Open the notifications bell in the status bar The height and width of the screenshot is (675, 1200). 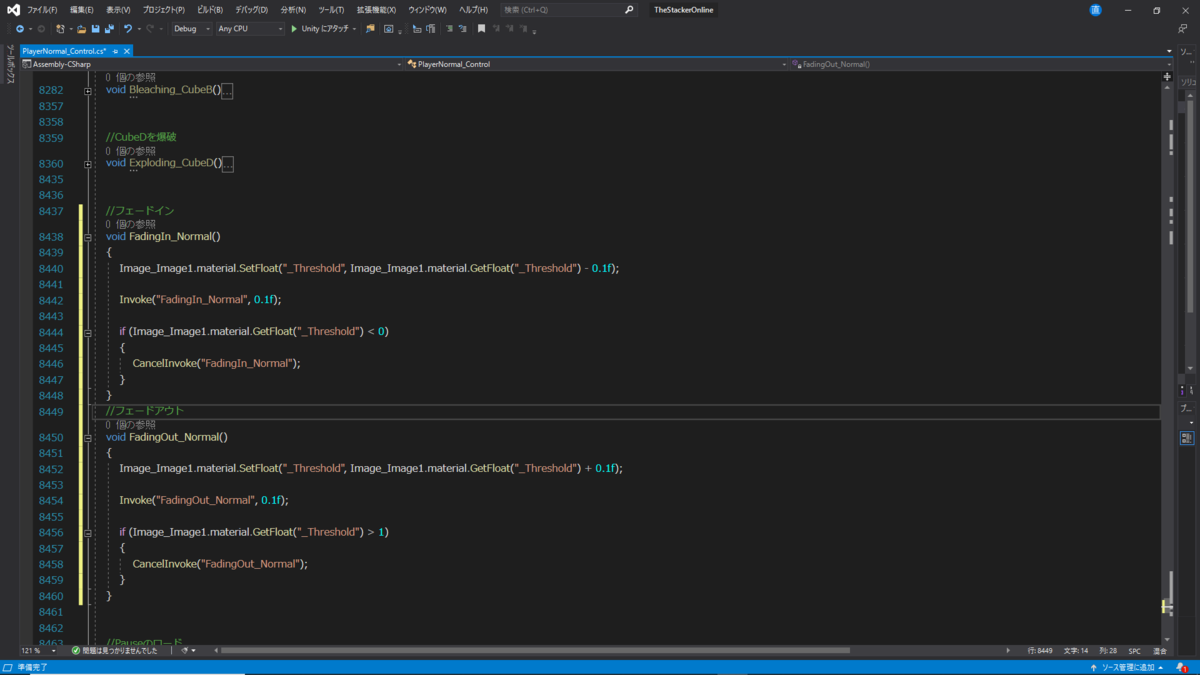click(1183, 667)
